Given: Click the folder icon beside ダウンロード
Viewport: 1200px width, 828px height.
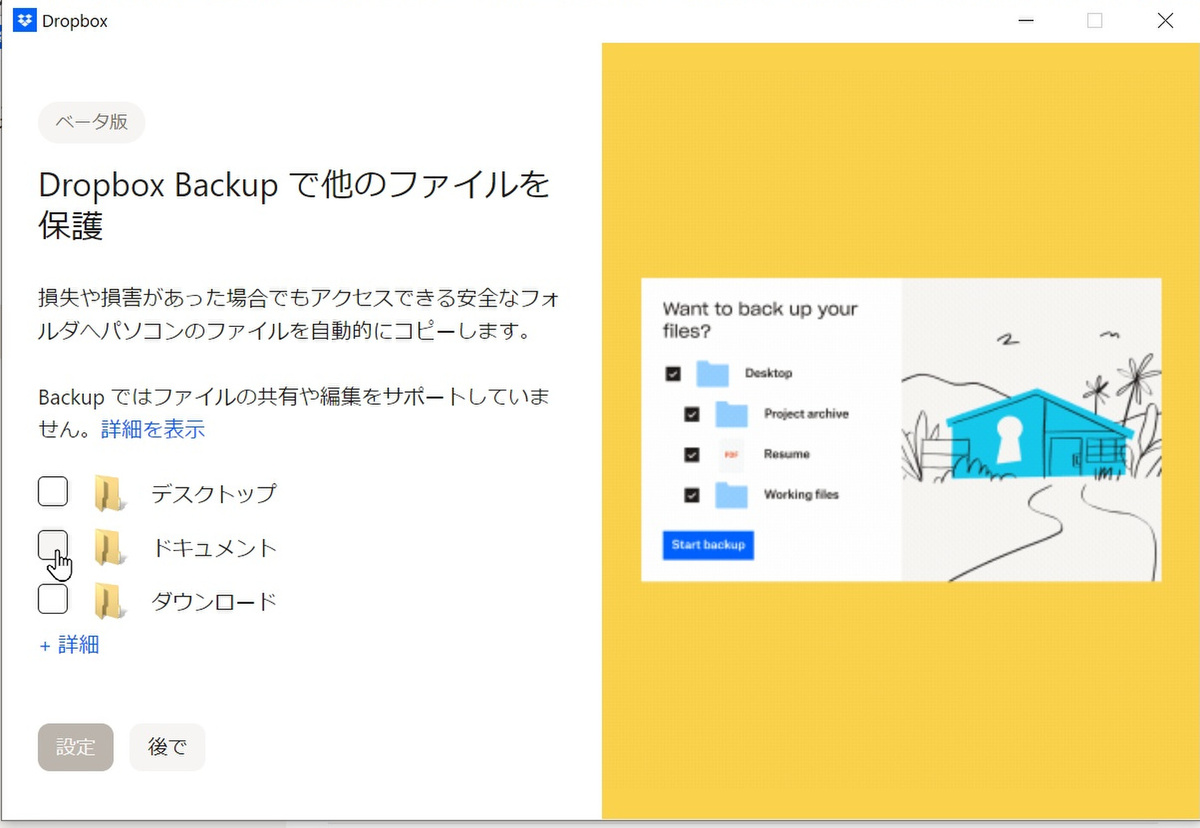Looking at the screenshot, I should click(108, 599).
